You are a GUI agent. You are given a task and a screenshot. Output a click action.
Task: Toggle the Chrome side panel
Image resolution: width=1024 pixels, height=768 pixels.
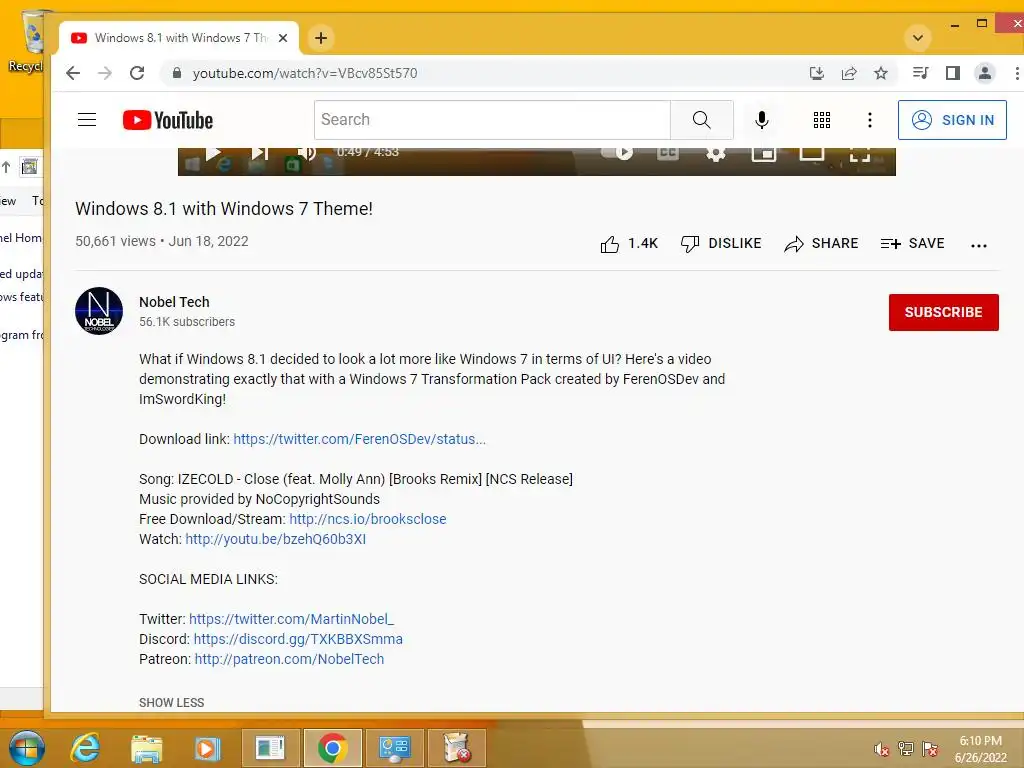coord(953,73)
